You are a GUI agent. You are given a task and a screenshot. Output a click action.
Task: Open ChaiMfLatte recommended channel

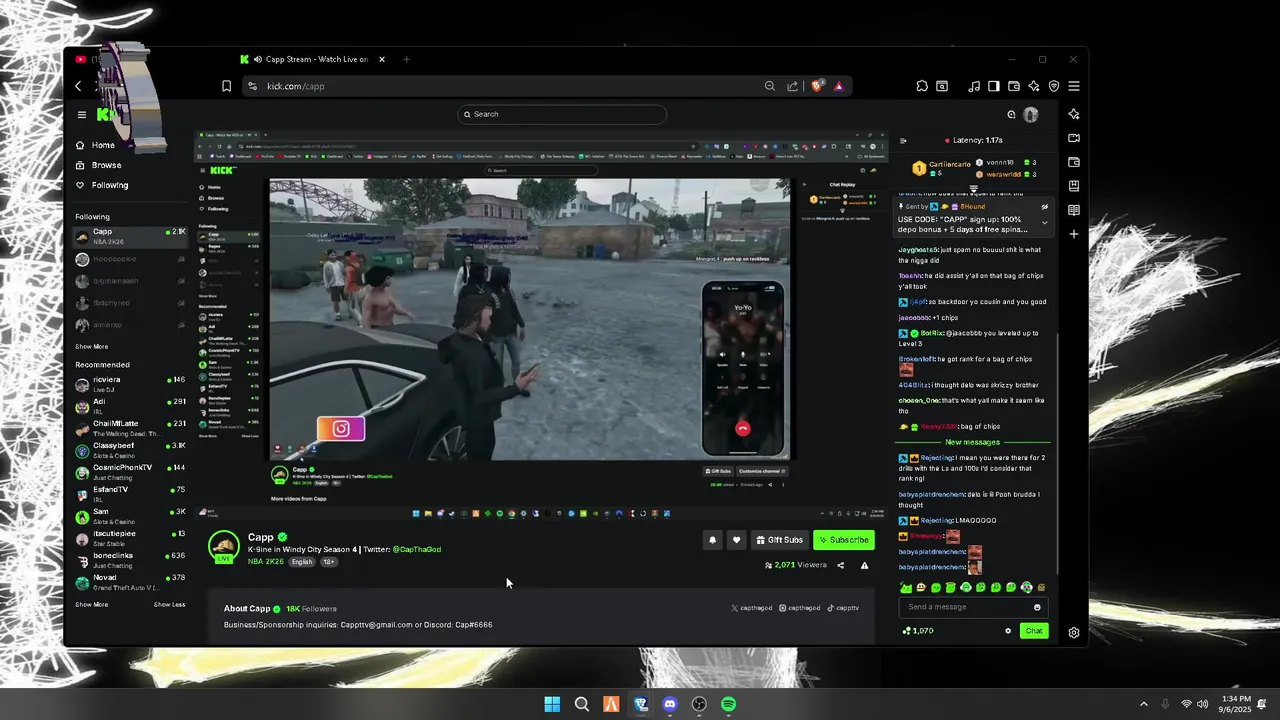pyautogui.click(x=130, y=428)
